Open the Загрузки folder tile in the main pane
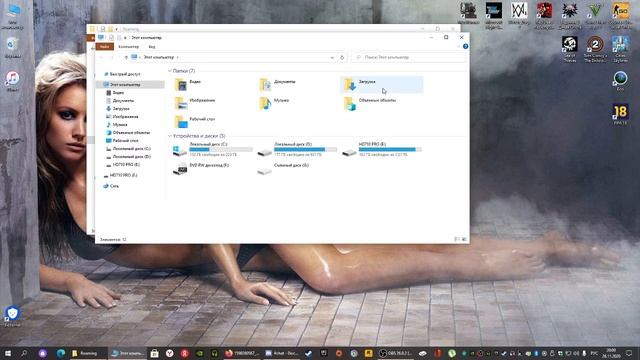Viewport: 640px width, 360px height. (382, 84)
